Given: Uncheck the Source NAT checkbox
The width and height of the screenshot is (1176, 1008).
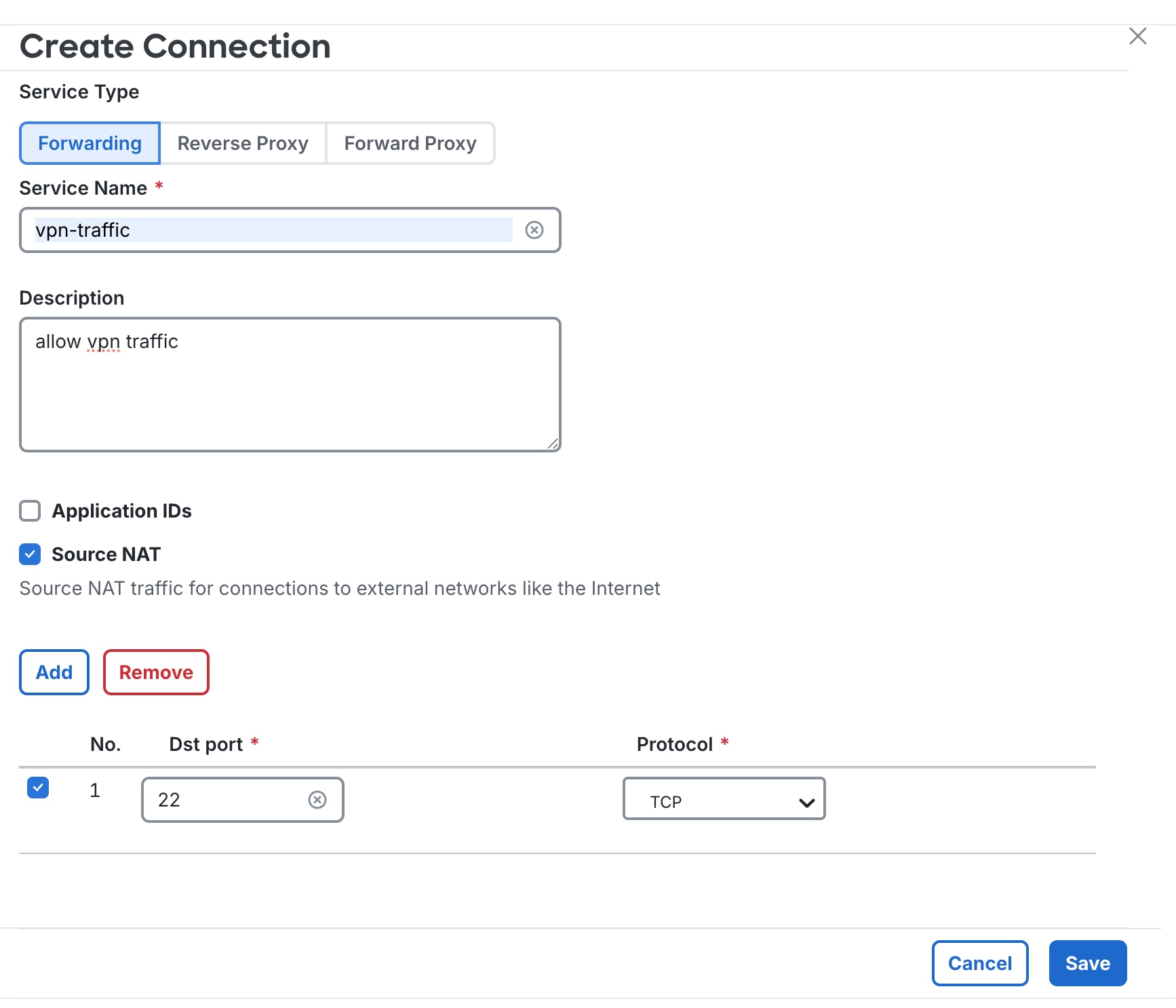Looking at the screenshot, I should (30, 554).
